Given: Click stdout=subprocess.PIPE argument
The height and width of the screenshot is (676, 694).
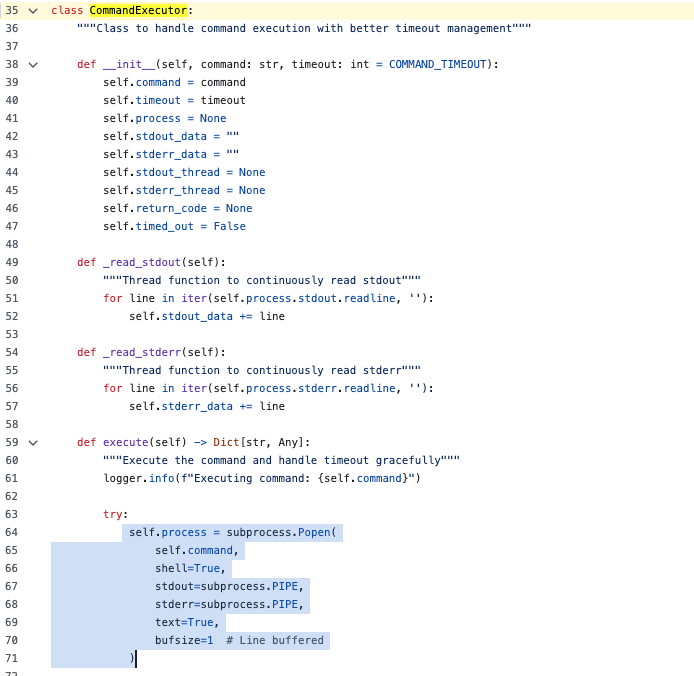Looking at the screenshot, I should click(226, 586).
